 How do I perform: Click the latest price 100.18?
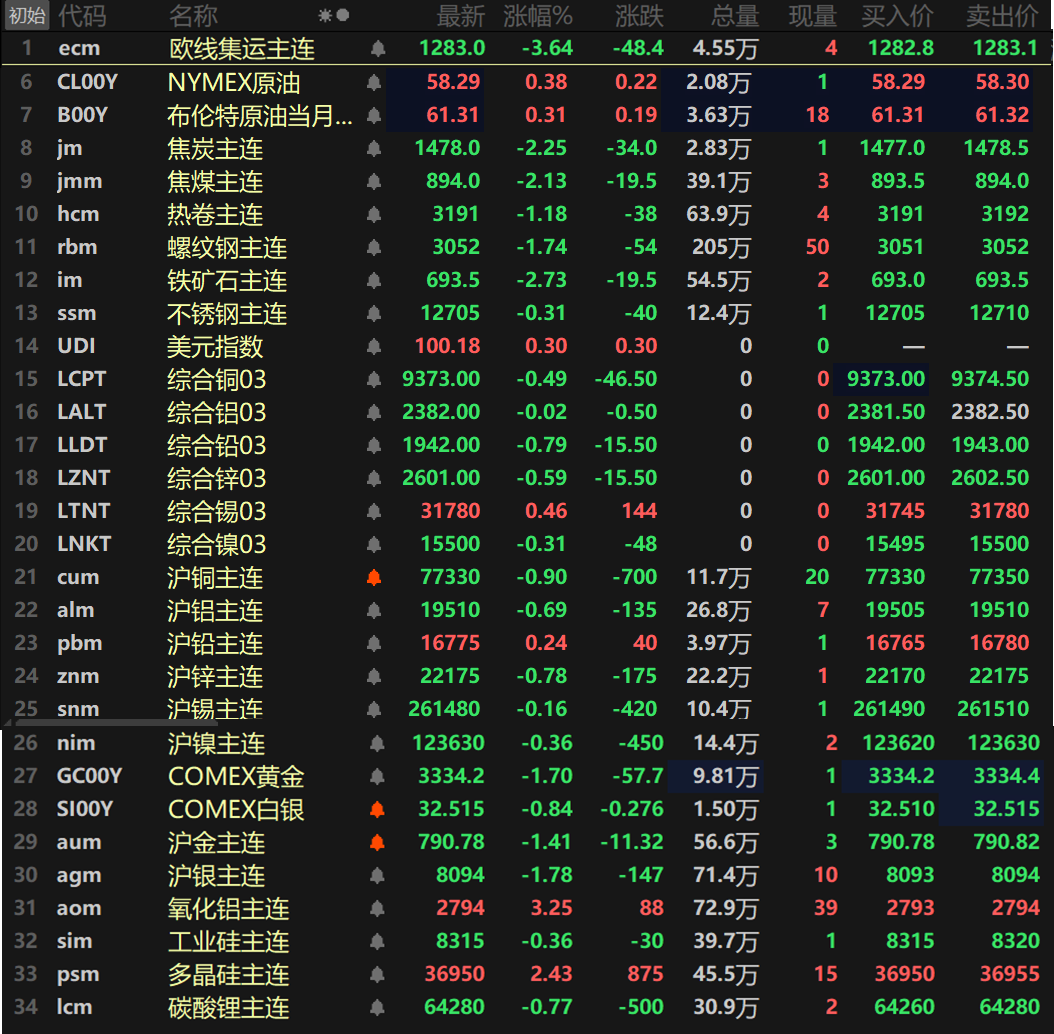pos(448,346)
